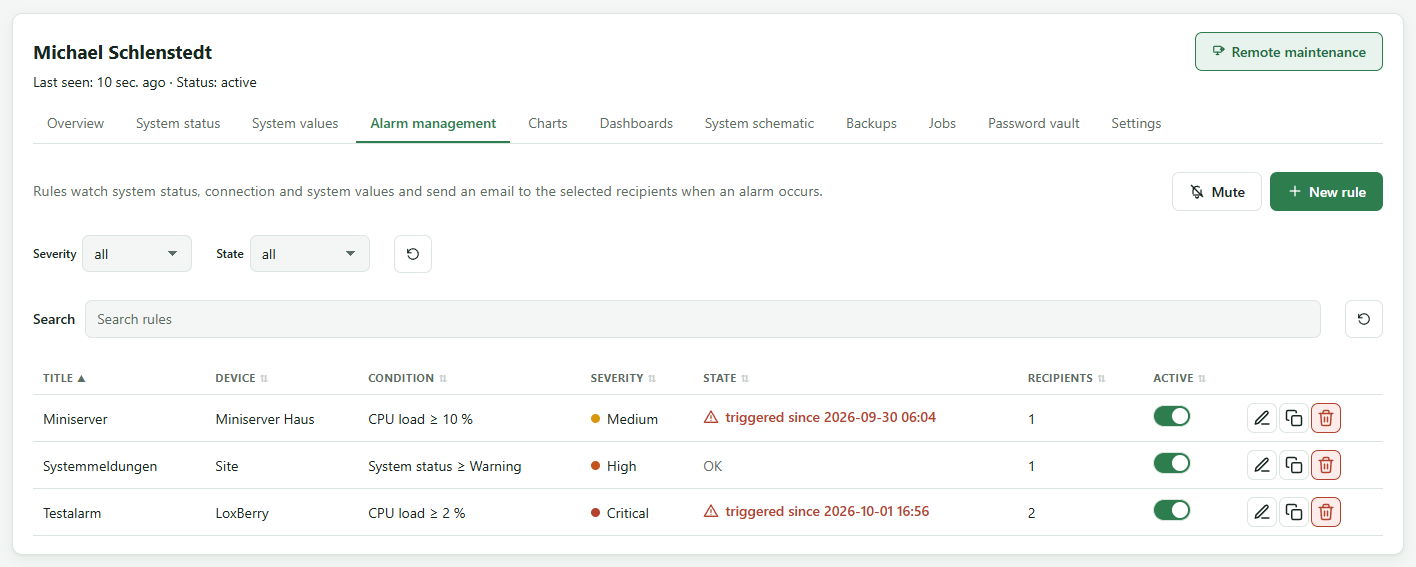
Task: Sort table by Device column
Action: point(241,379)
